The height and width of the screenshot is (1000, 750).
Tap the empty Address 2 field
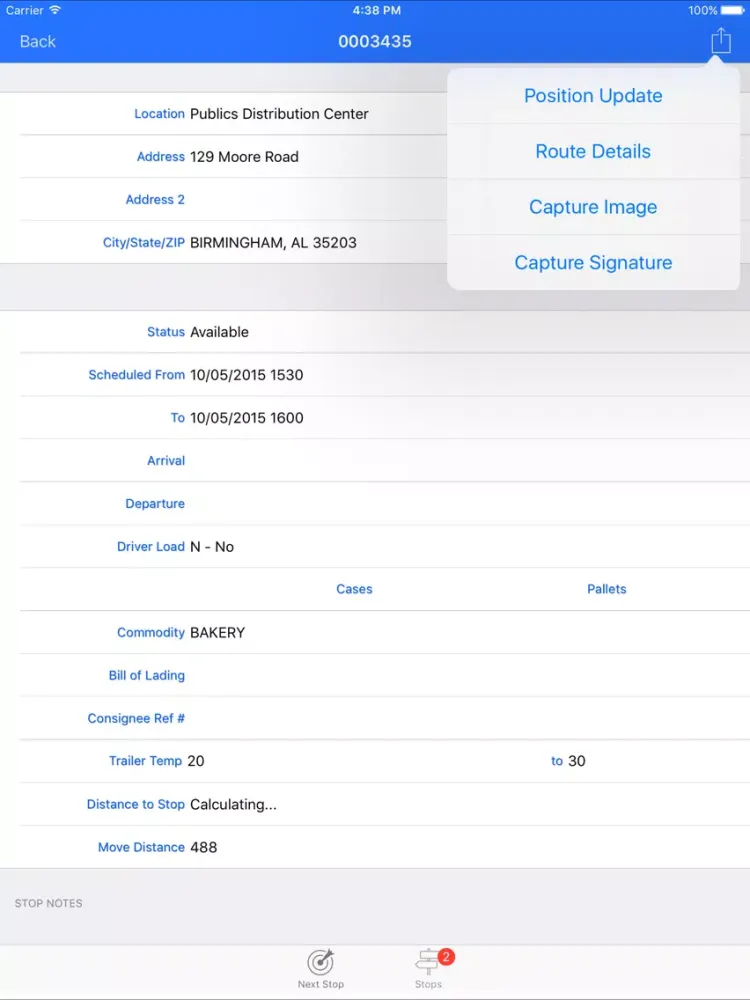383,200
